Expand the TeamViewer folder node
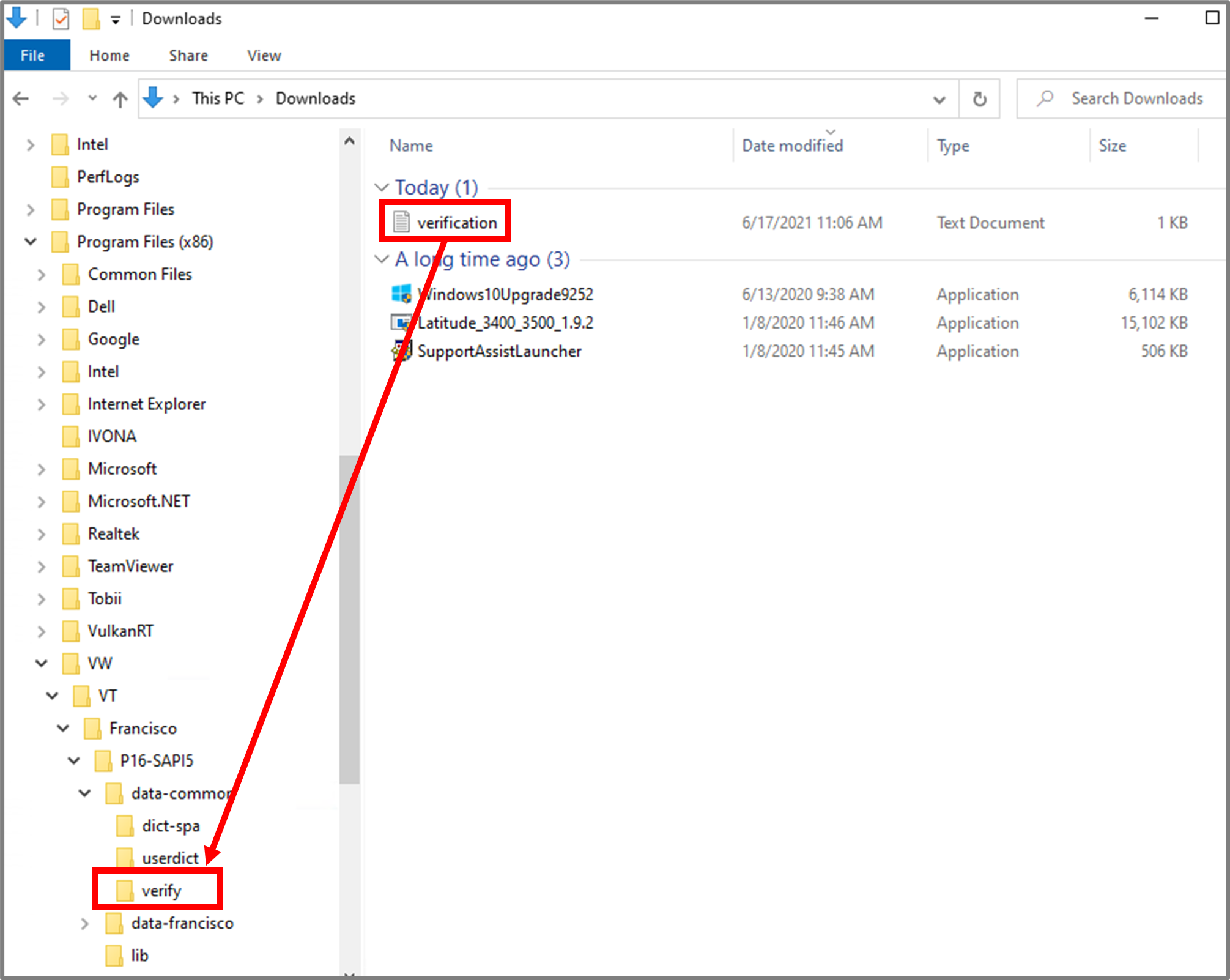The width and height of the screenshot is (1230, 980). 42,566
